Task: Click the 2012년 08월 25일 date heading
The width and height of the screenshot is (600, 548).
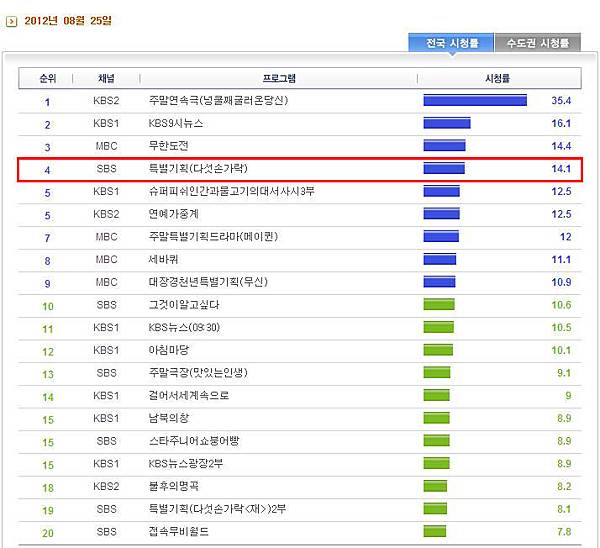Action: (68, 21)
